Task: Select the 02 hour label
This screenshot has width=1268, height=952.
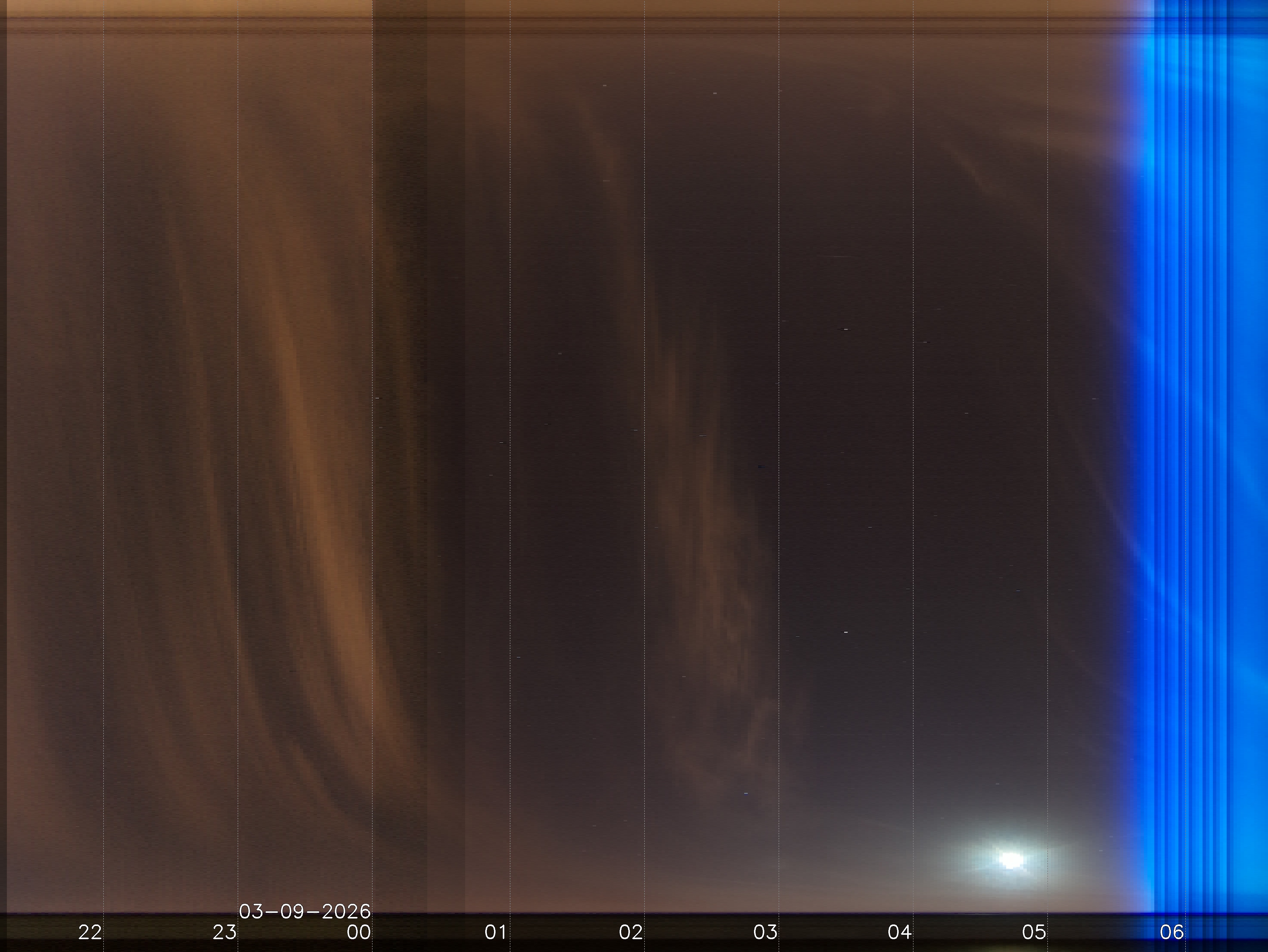Action: (x=631, y=932)
